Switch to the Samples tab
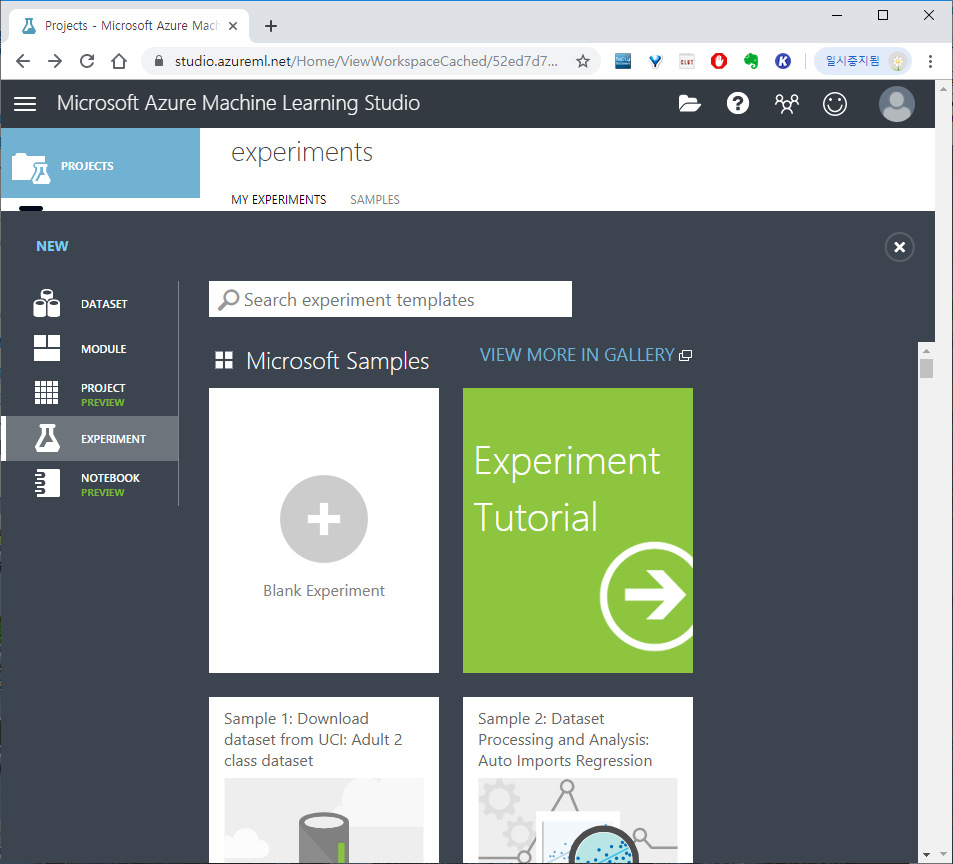Screen dimensions: 953x864 coord(374,200)
